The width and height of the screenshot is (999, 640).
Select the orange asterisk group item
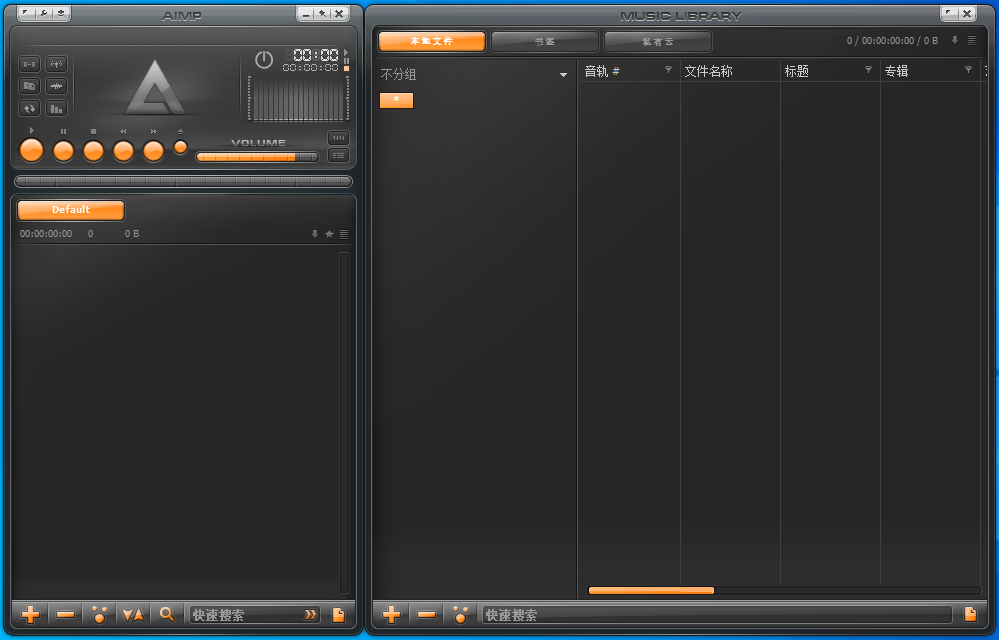pyautogui.click(x=396, y=100)
